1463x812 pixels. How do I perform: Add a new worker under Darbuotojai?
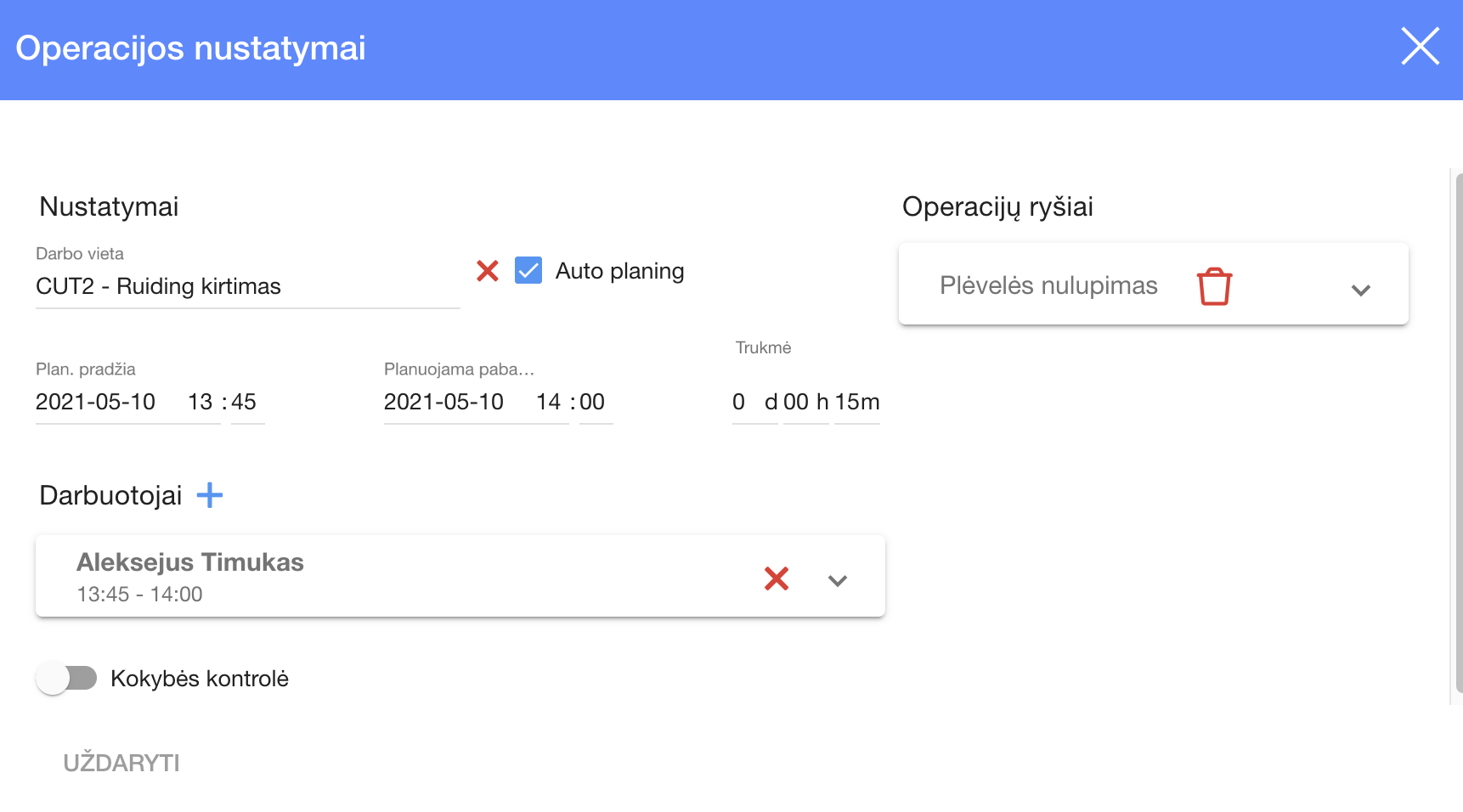coord(210,495)
